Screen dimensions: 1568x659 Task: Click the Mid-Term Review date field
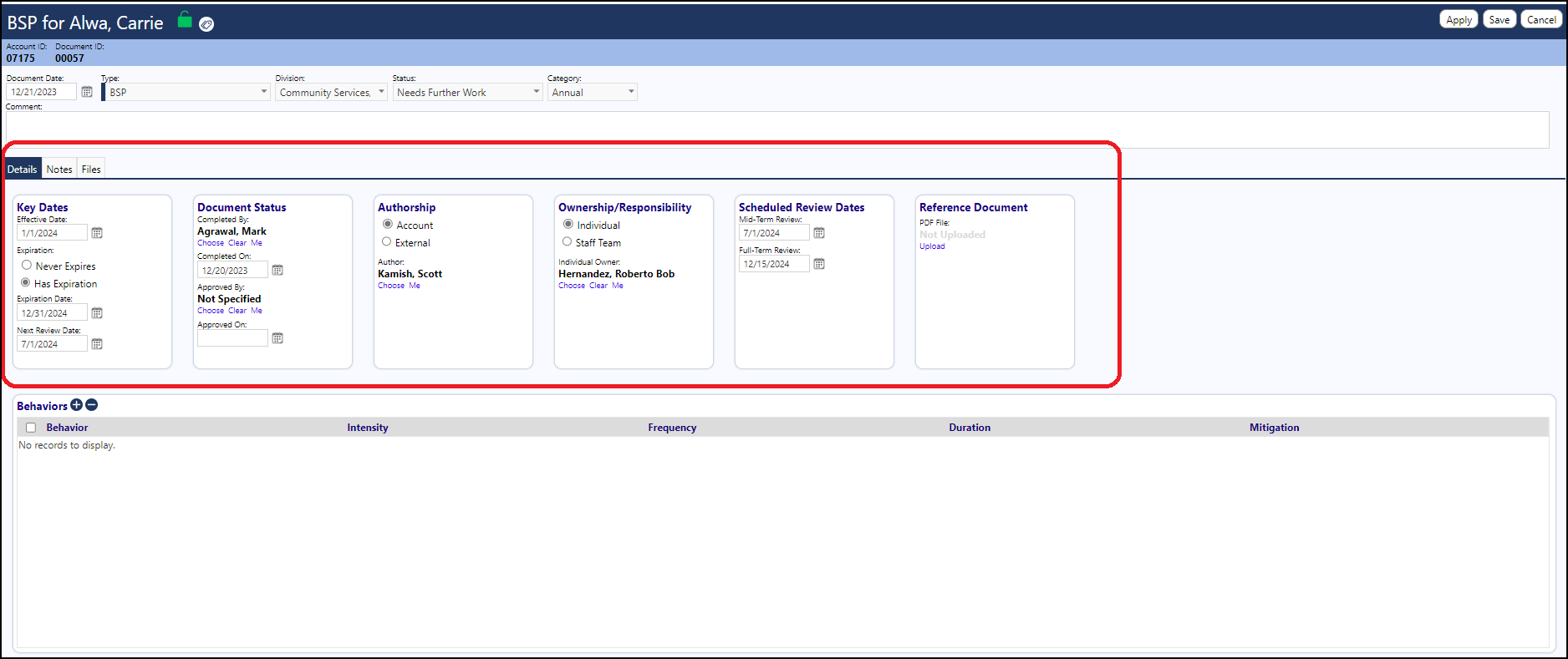[x=774, y=233]
